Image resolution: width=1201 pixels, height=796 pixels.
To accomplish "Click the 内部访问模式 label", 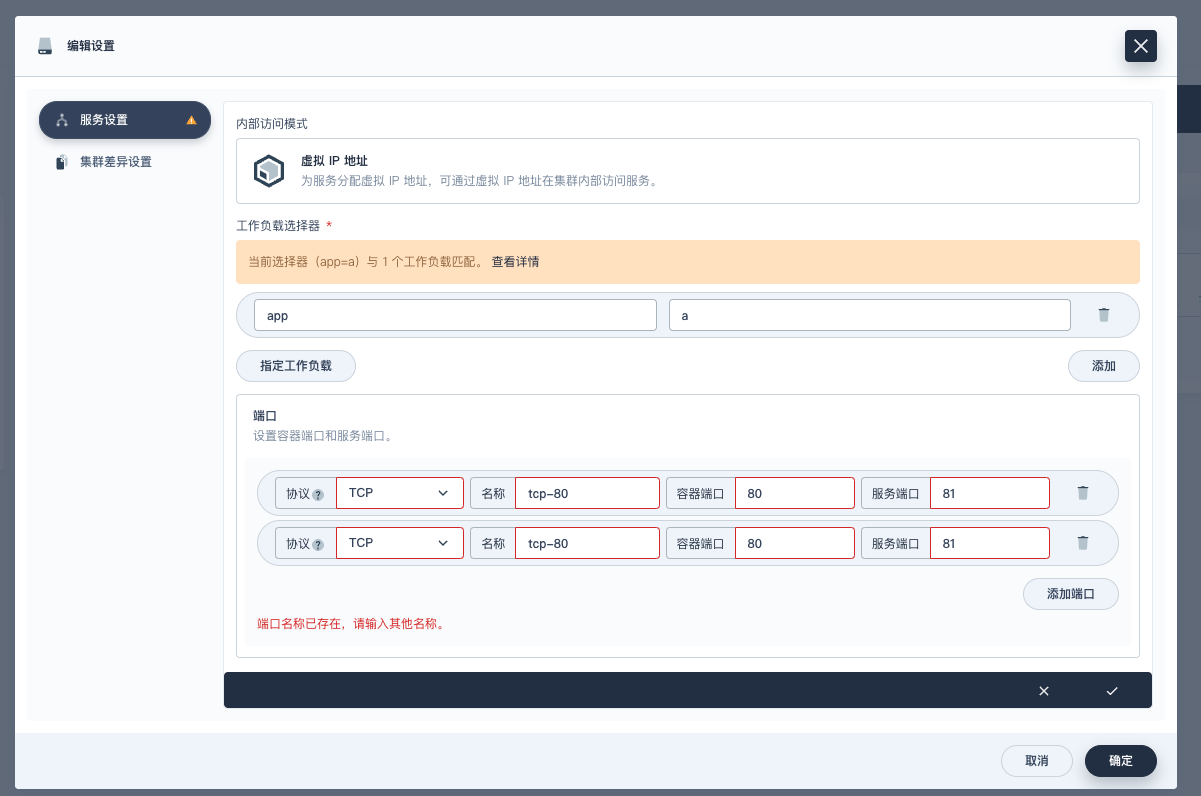I will point(272,124).
